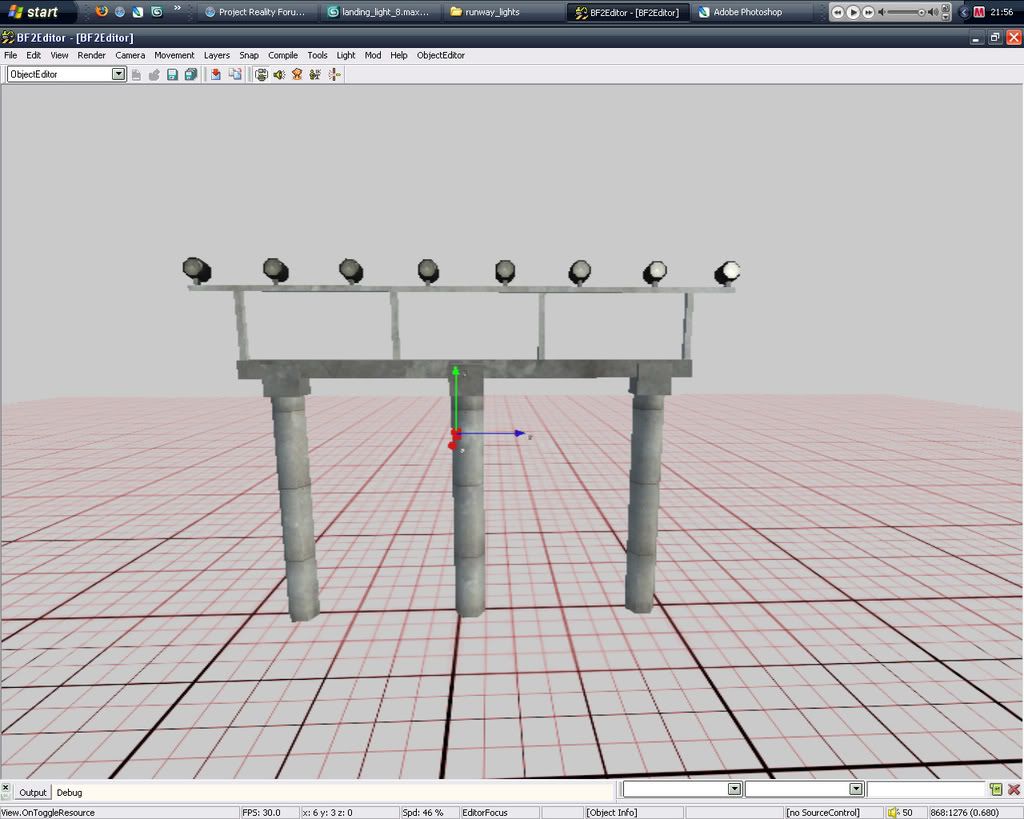Open the ObjectEditor mode dropdown
Viewport: 1024px width, 819px height.
119,74
